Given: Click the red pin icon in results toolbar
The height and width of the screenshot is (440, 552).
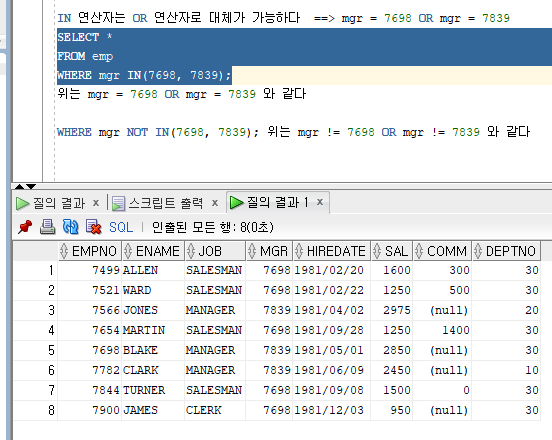Looking at the screenshot, I should point(25,227).
